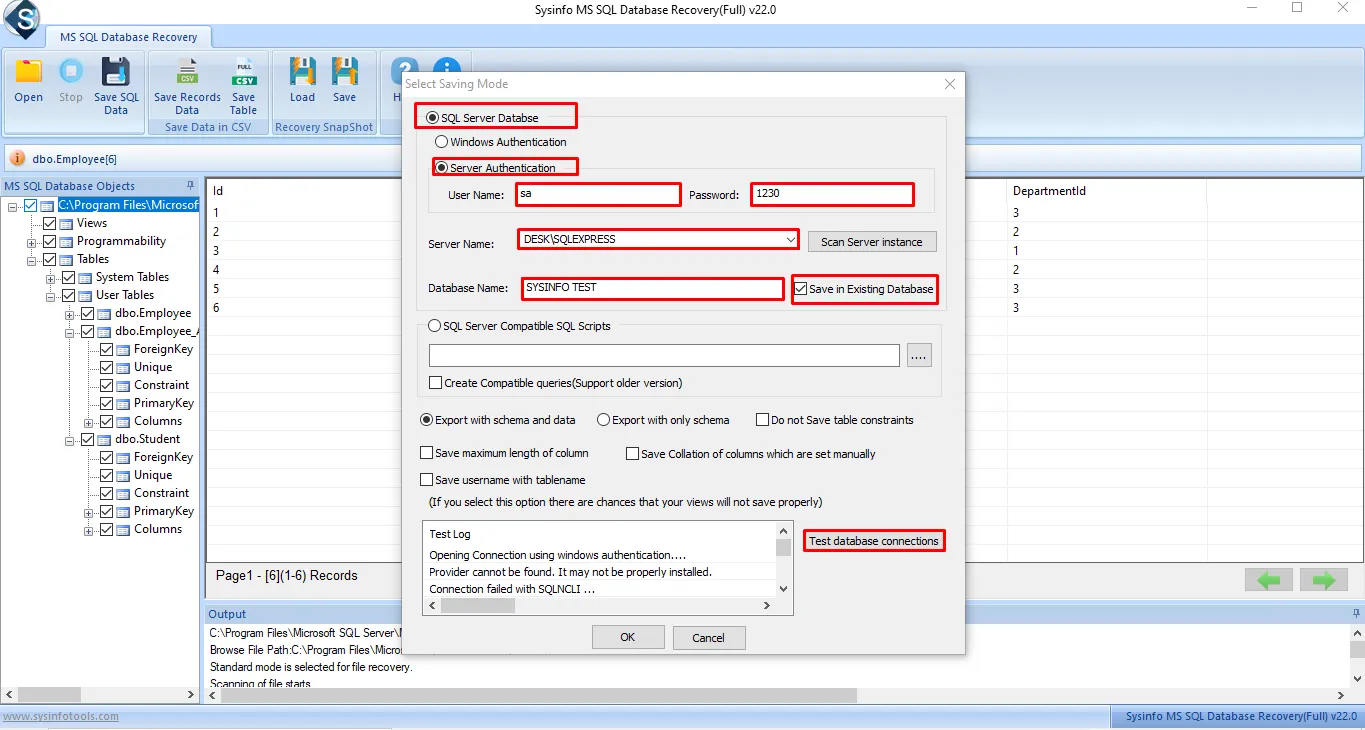1365x730 pixels.
Task: Expand PrimaryKey under dbo.Student
Action: coord(89,512)
